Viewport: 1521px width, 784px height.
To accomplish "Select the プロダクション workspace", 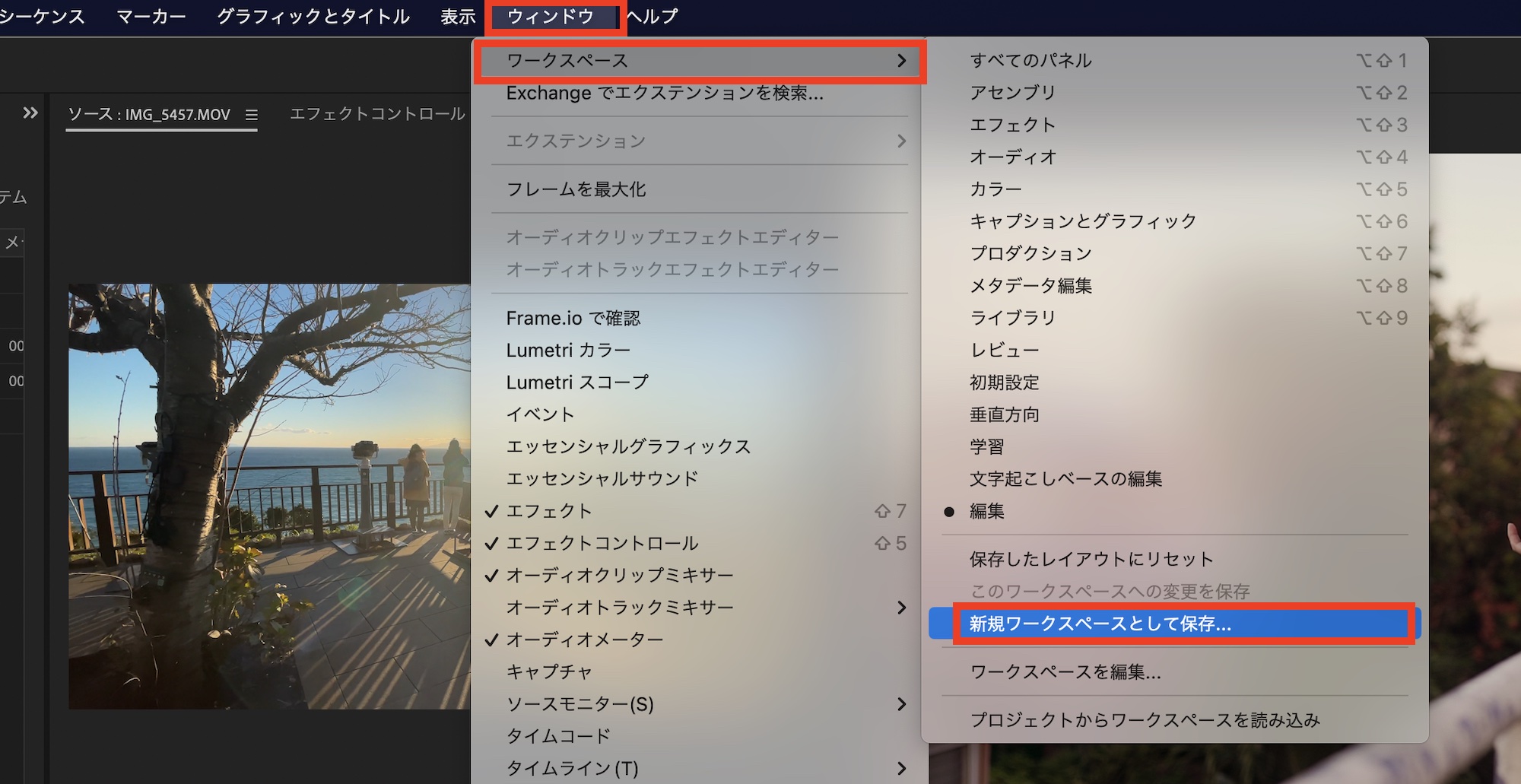I will (1175, 253).
